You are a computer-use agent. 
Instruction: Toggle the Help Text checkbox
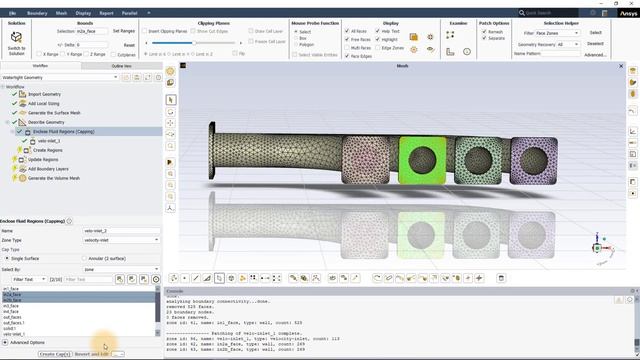click(378, 31)
